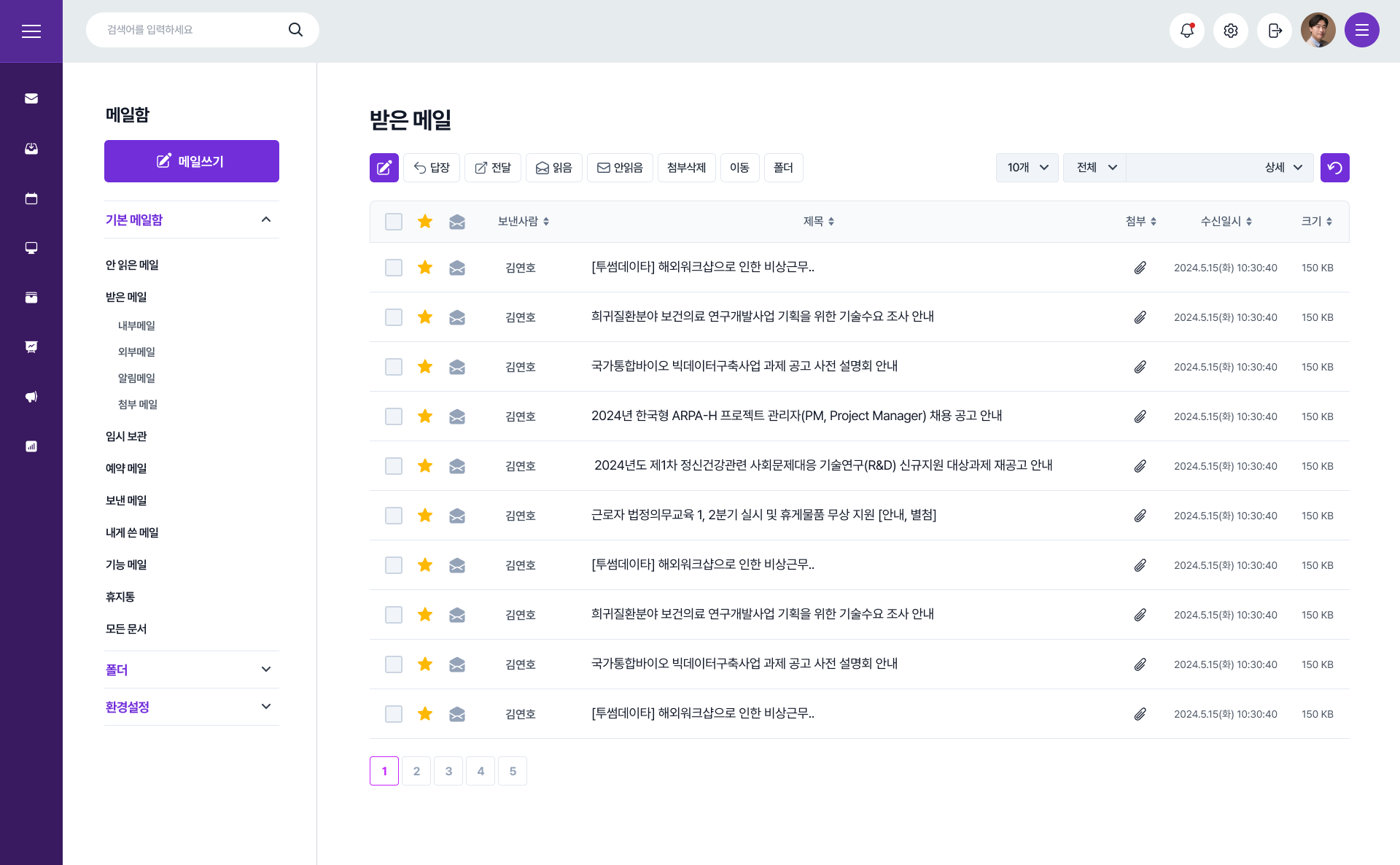
Task: Go to page 3 in pagination
Action: coord(448,771)
